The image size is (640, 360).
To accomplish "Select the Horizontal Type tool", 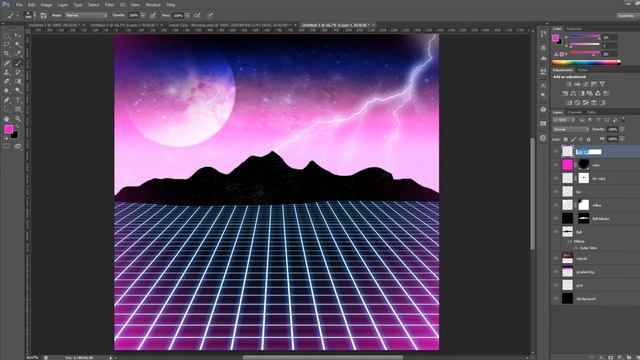I will [x=18, y=100].
